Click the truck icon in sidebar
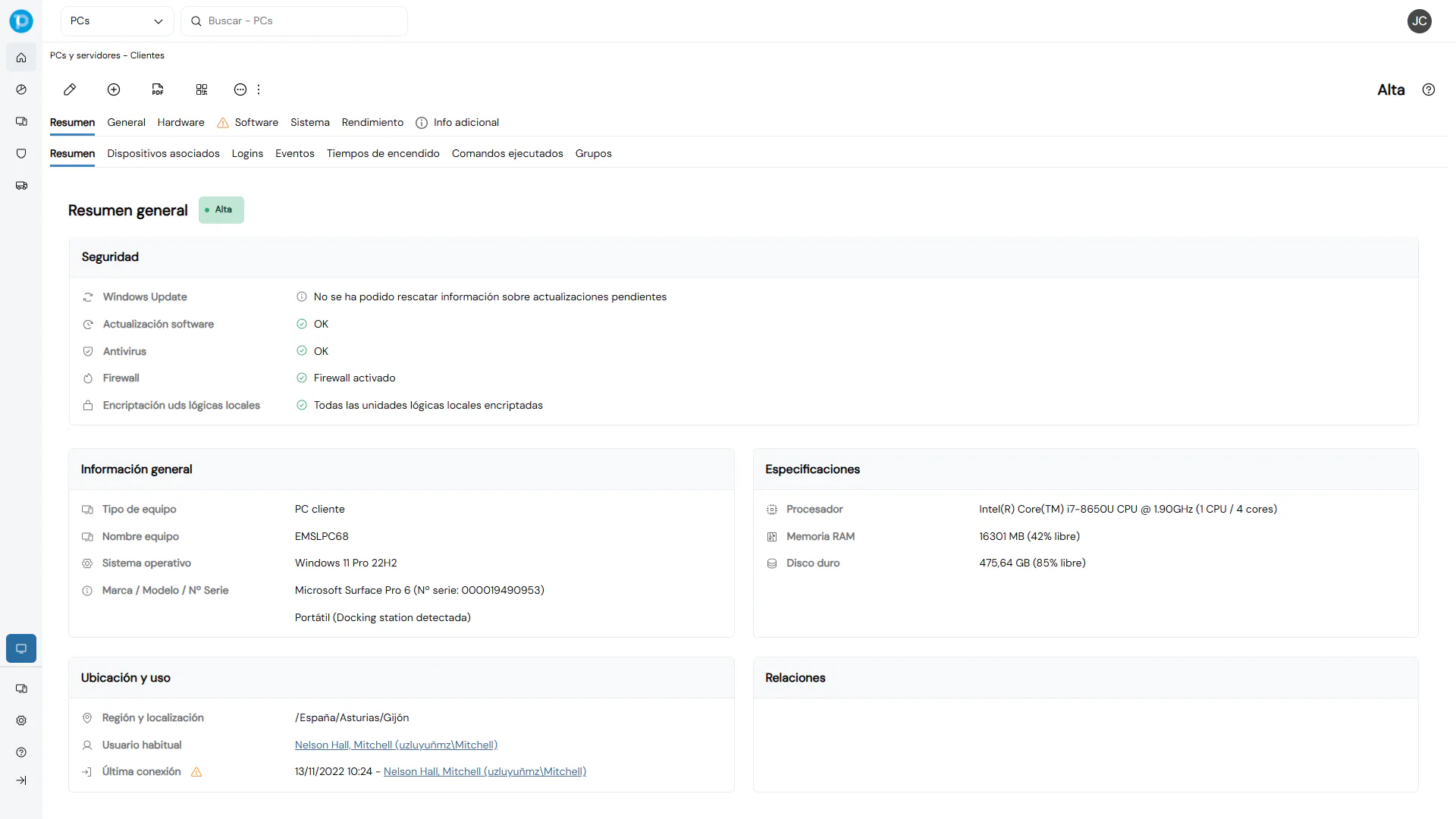Screen dimensions: 1456x819 click(x=21, y=185)
